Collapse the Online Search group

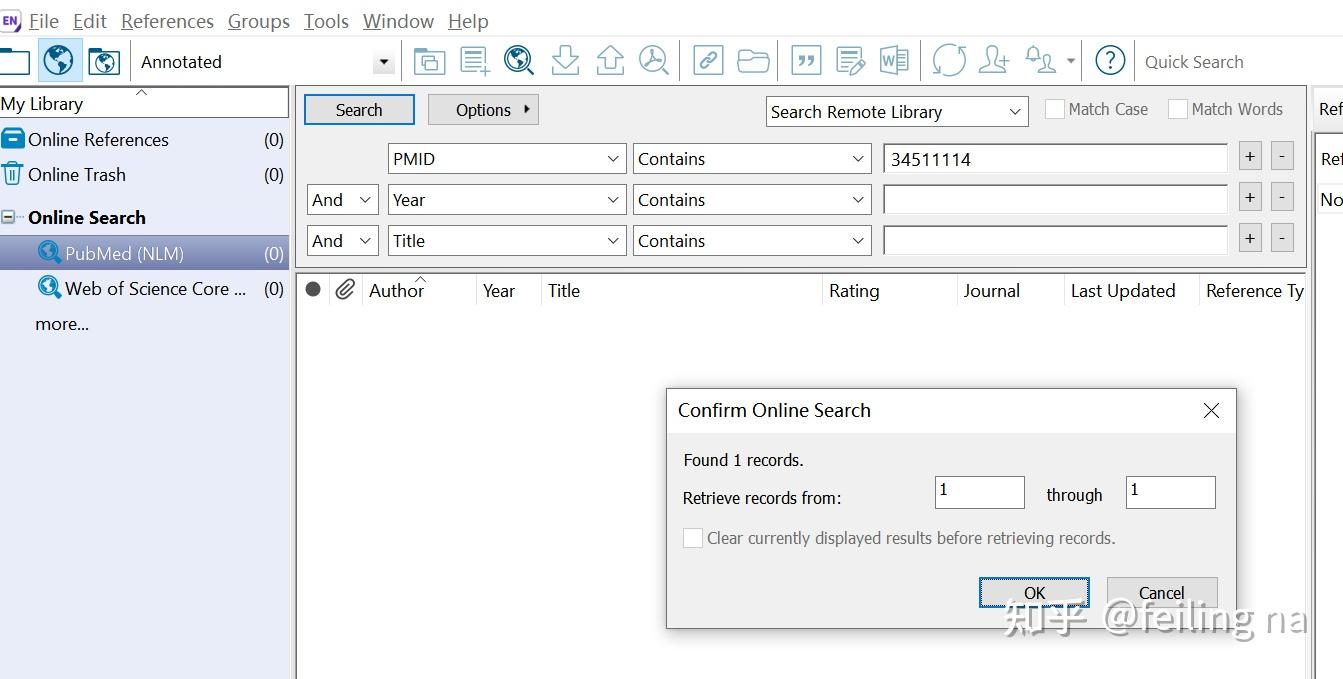(9, 217)
